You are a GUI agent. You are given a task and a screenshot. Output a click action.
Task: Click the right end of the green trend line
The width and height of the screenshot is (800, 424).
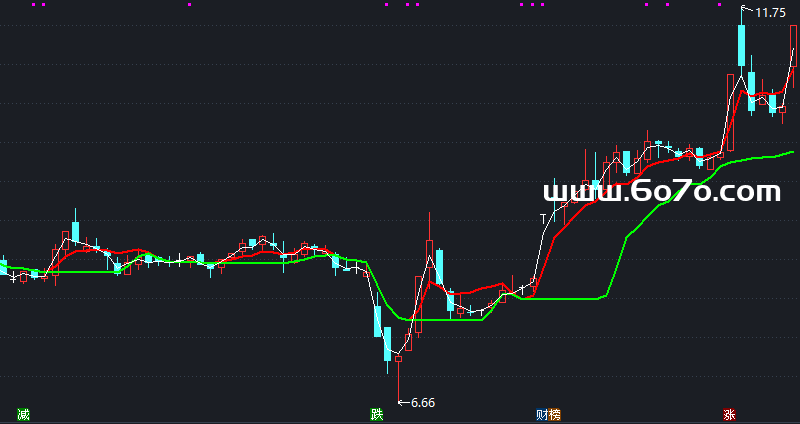click(792, 152)
